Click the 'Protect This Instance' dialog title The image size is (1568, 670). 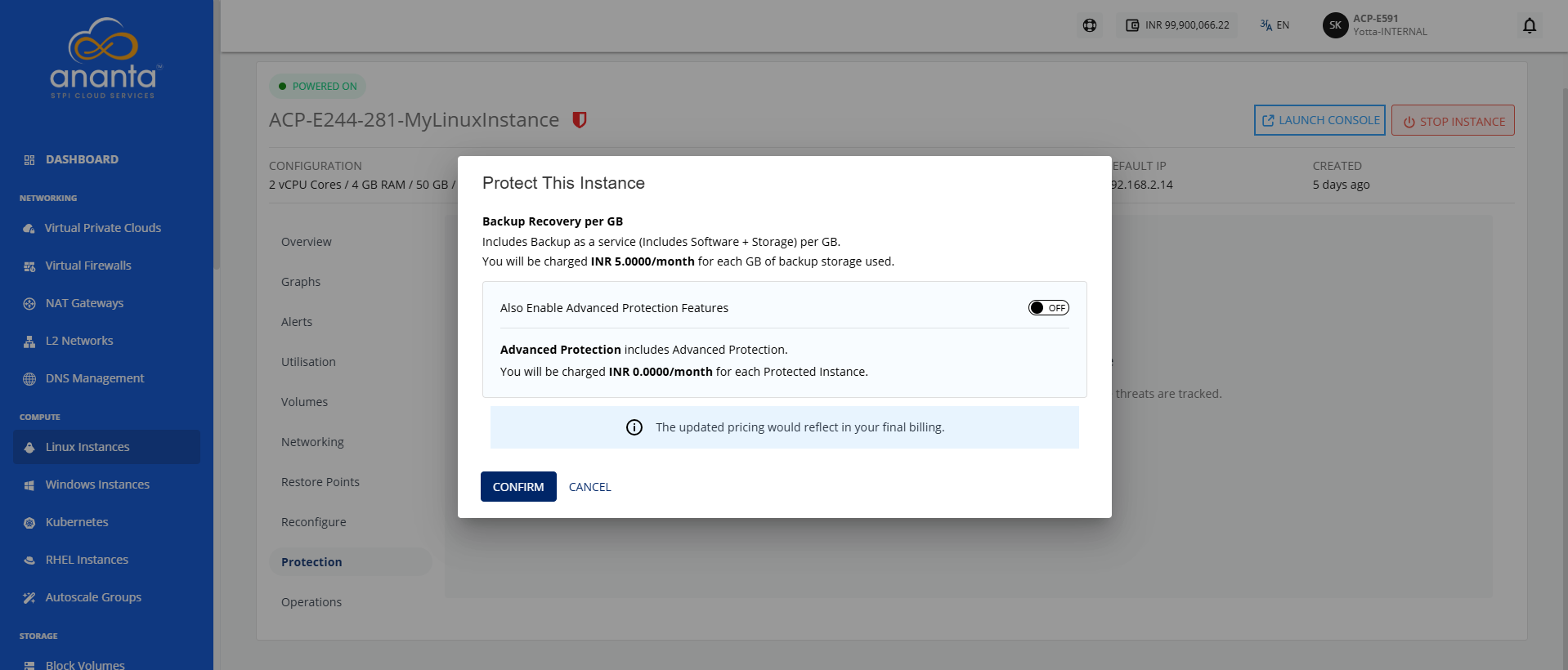563,183
